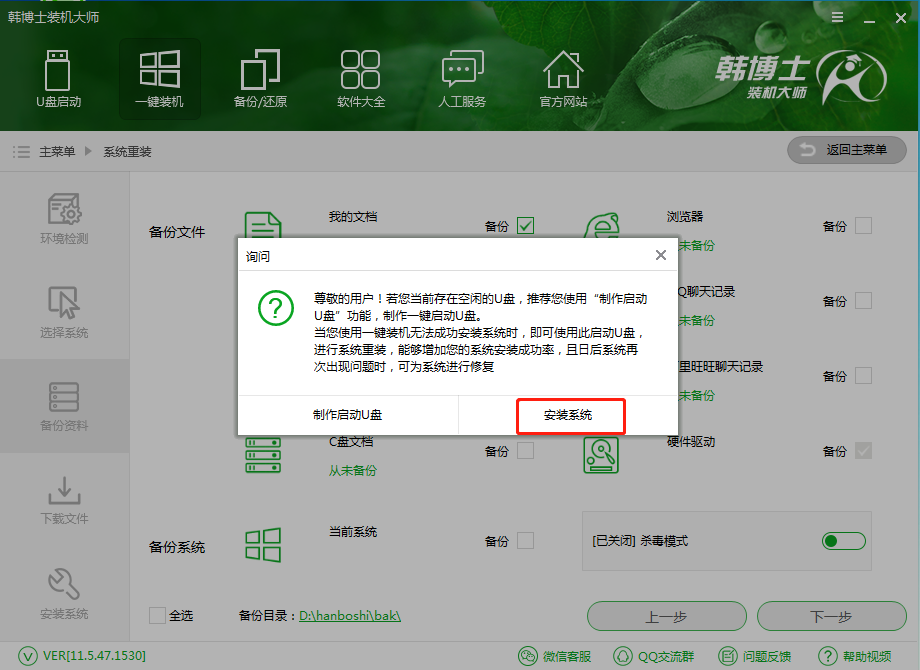Select the U盘启动 toolbar icon
This screenshot has height=670, width=920.
[x=57, y=78]
